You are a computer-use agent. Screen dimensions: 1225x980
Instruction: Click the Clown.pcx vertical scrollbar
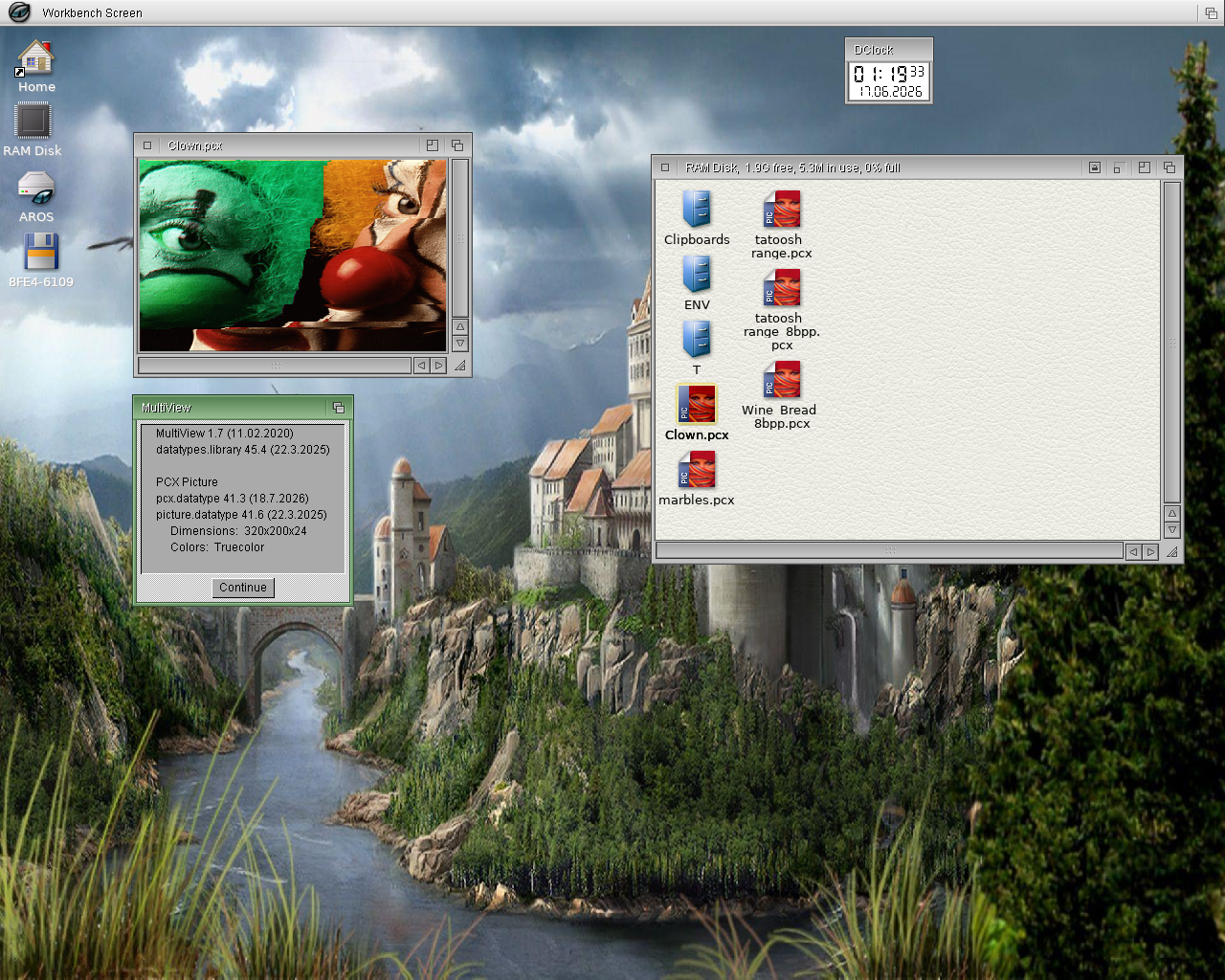coord(460,237)
